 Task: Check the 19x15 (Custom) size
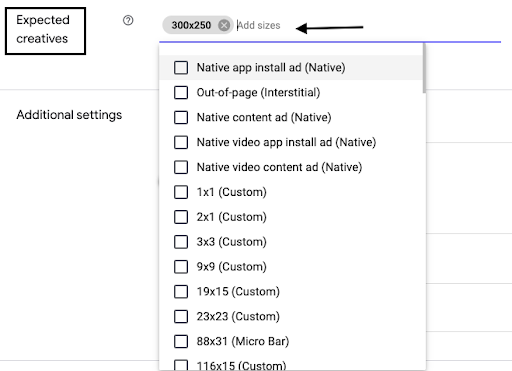(x=181, y=292)
